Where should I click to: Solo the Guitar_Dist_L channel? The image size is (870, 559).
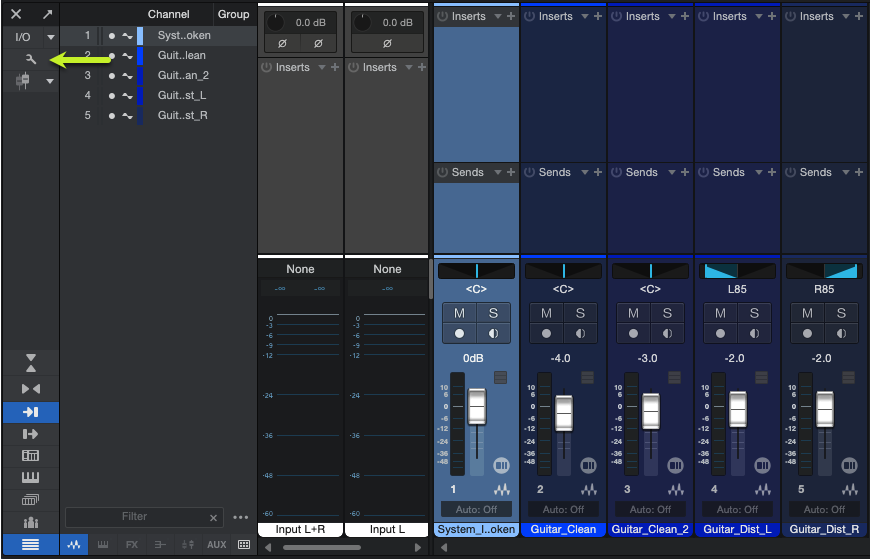click(x=754, y=313)
